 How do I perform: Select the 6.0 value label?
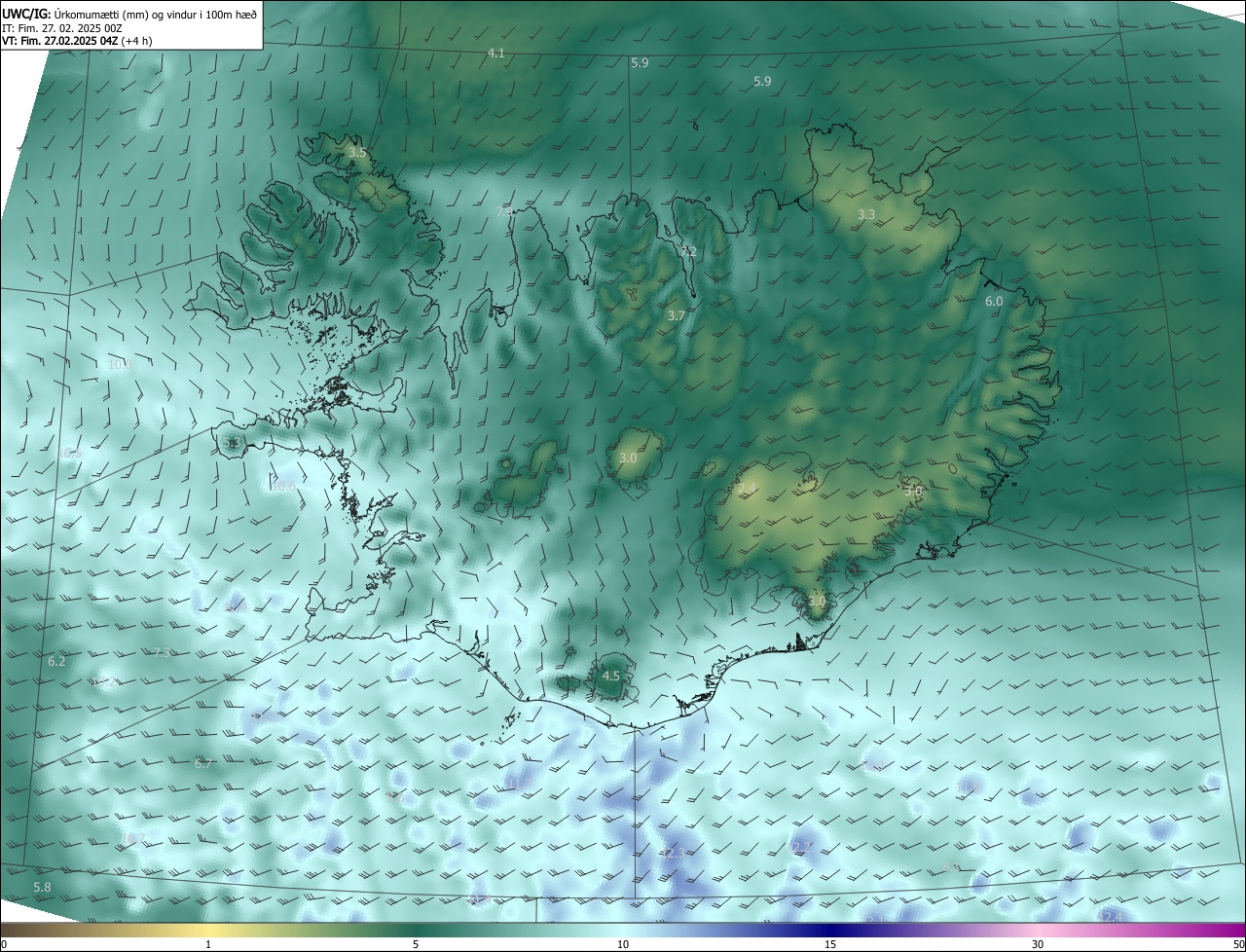click(x=994, y=302)
